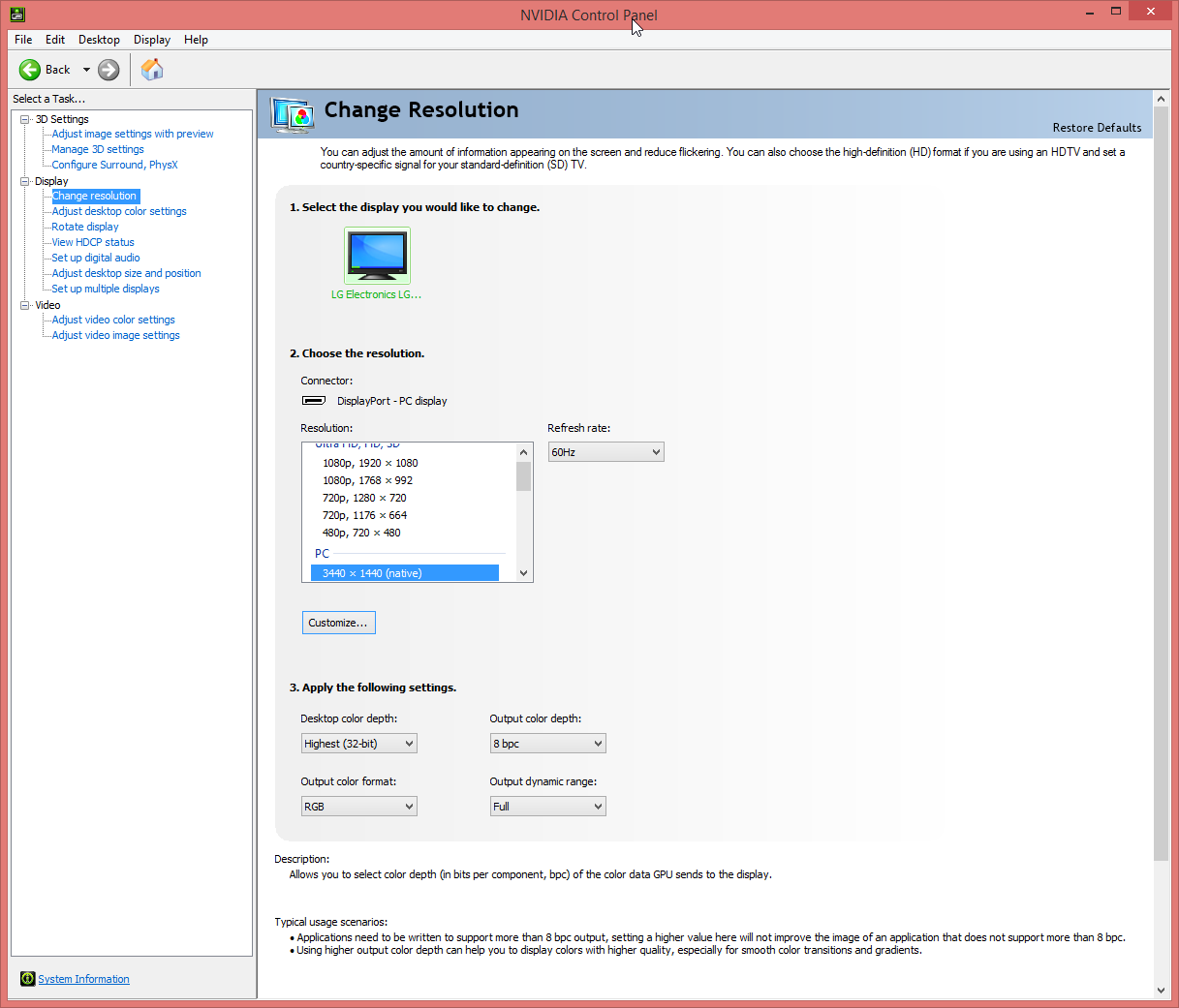Click the main page scroll down arrow
The height and width of the screenshot is (1008, 1179).
(x=1162, y=990)
